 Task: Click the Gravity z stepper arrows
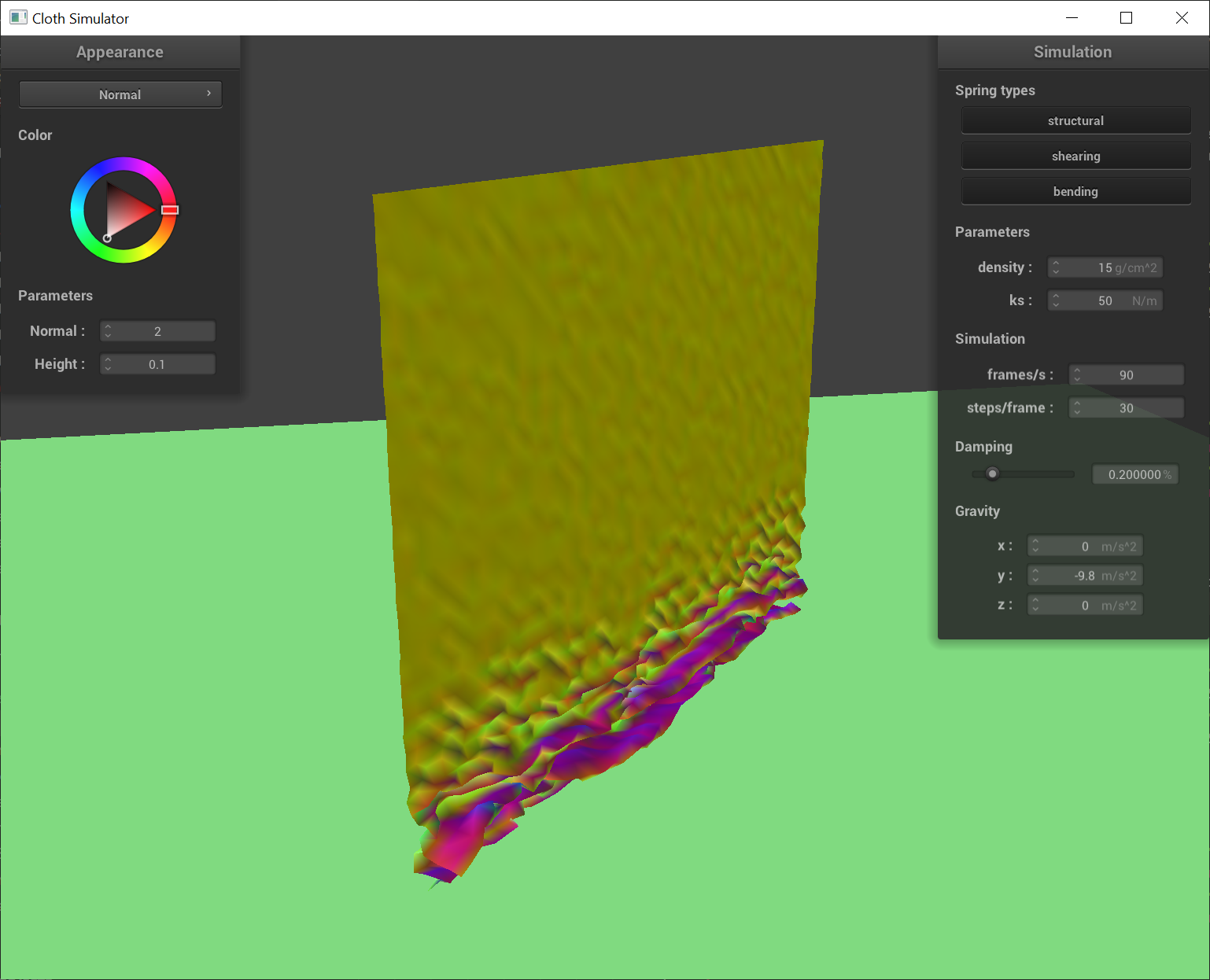pyautogui.click(x=1035, y=605)
